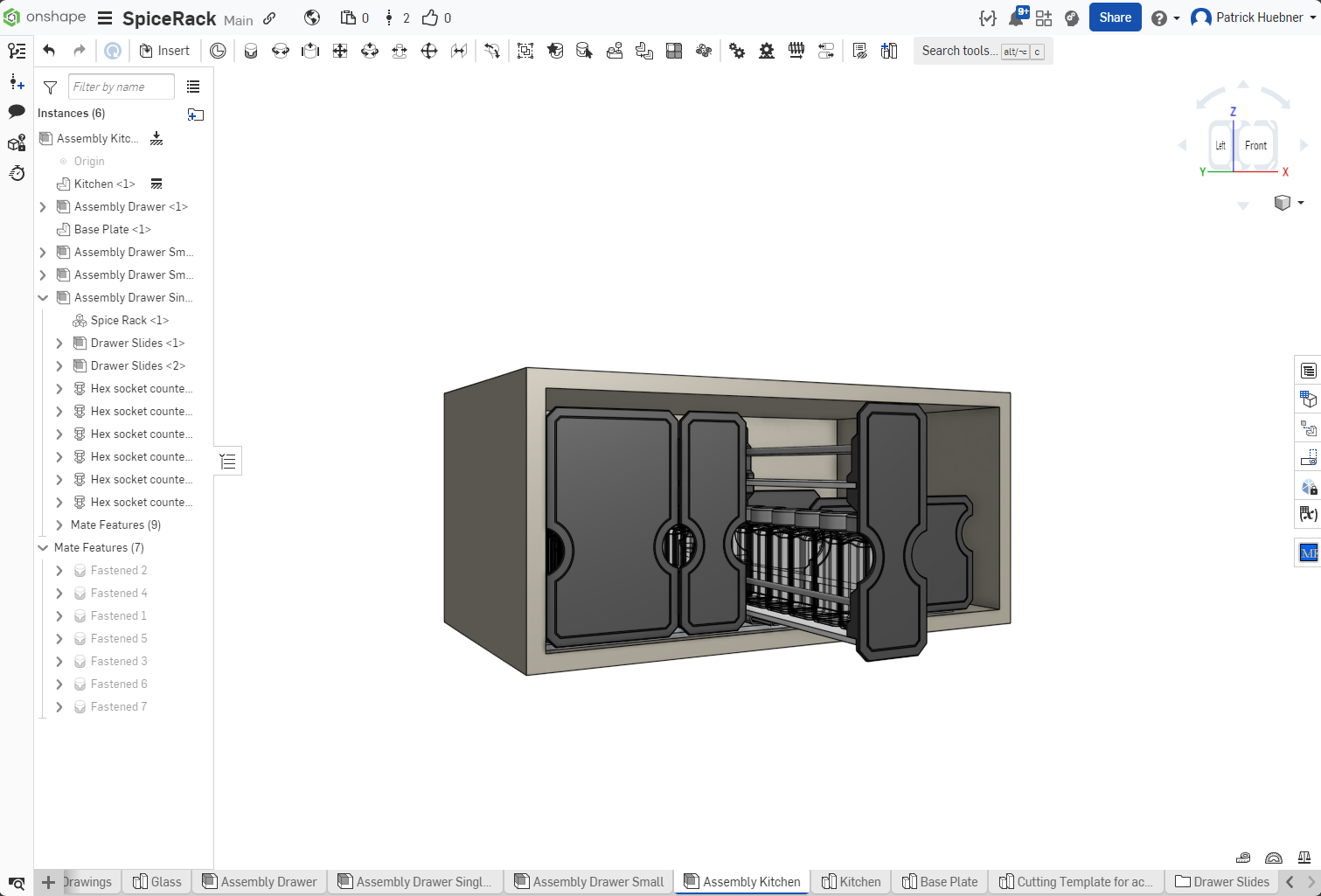Open the Exploded views panel icon

pos(1309,428)
